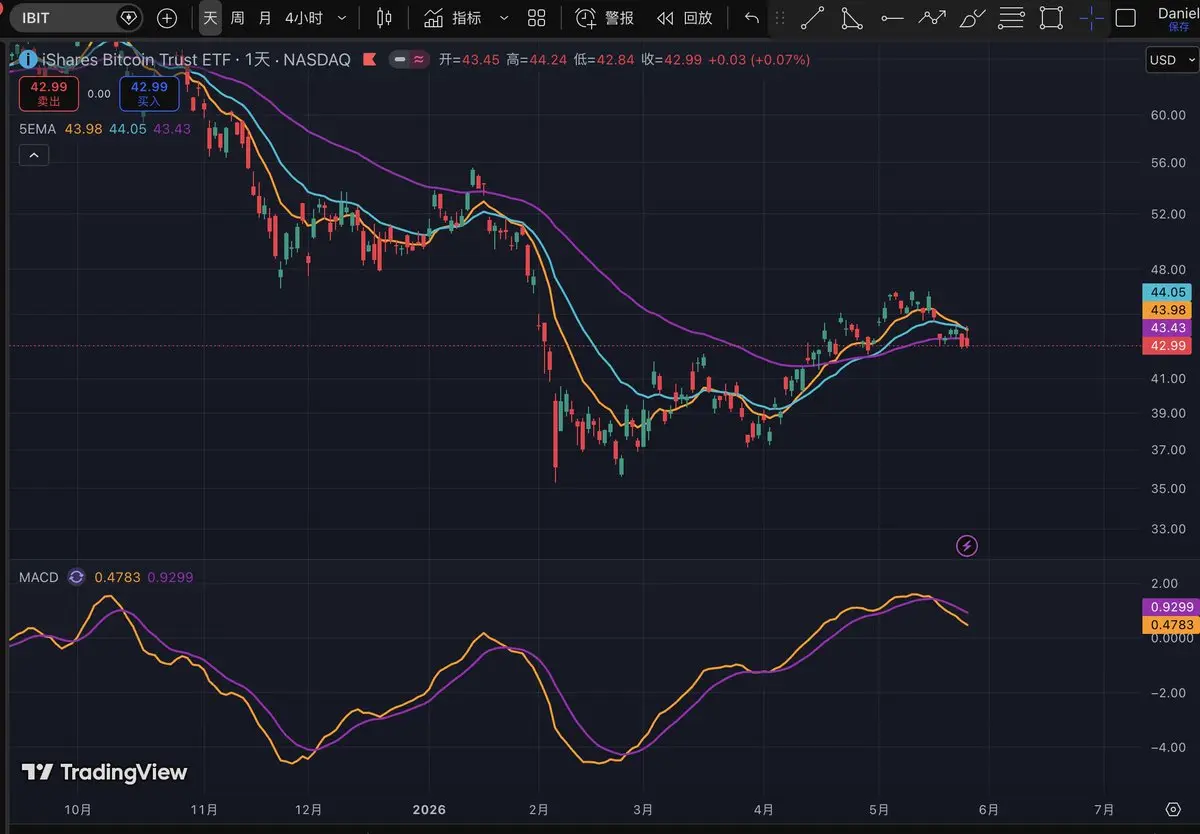Click the 5月 label on the time axis

tap(879, 809)
